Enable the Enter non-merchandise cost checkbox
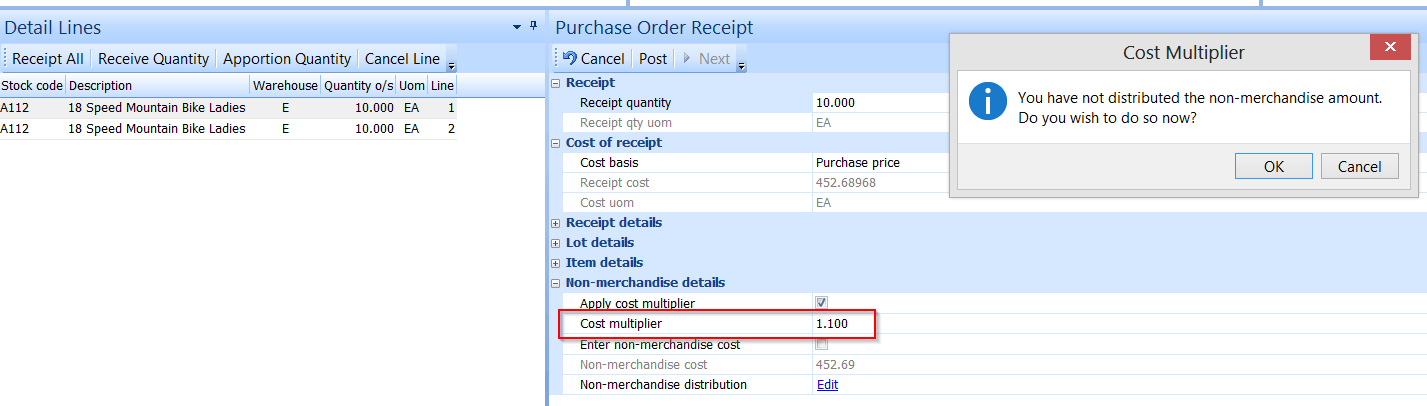 coord(822,344)
